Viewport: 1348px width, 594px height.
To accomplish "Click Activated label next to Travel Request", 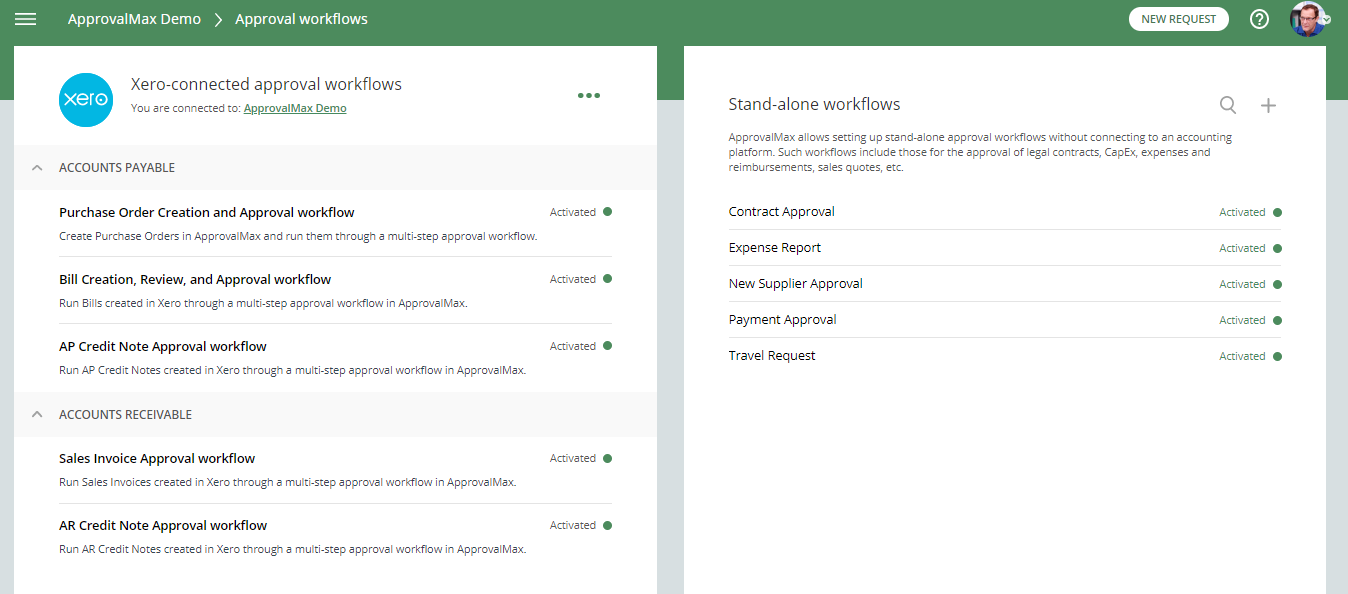I will coord(1242,356).
